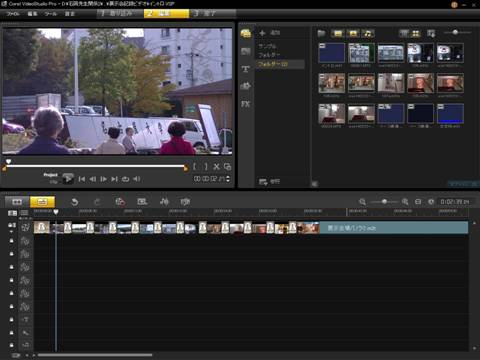
Task: Open the Record/Capture option
Action: coord(120,202)
